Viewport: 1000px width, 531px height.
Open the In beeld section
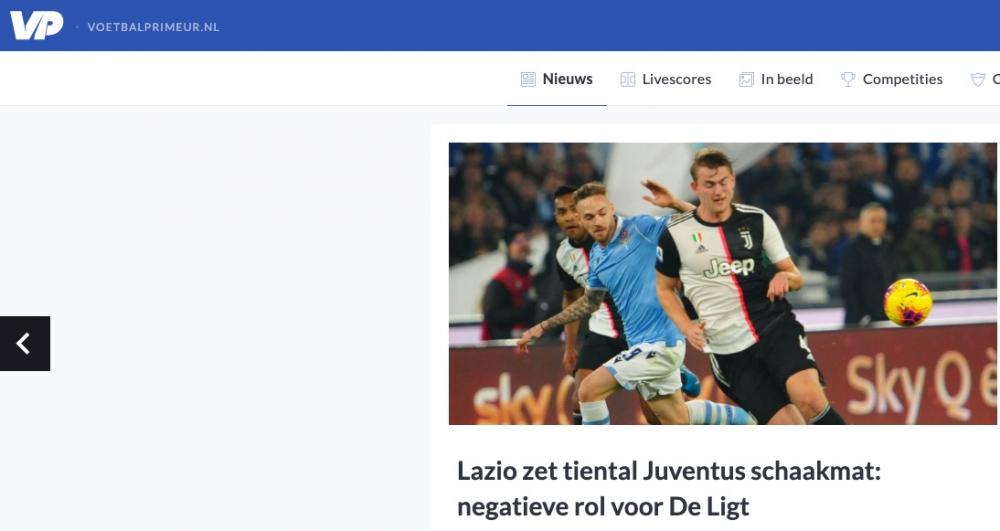point(787,79)
